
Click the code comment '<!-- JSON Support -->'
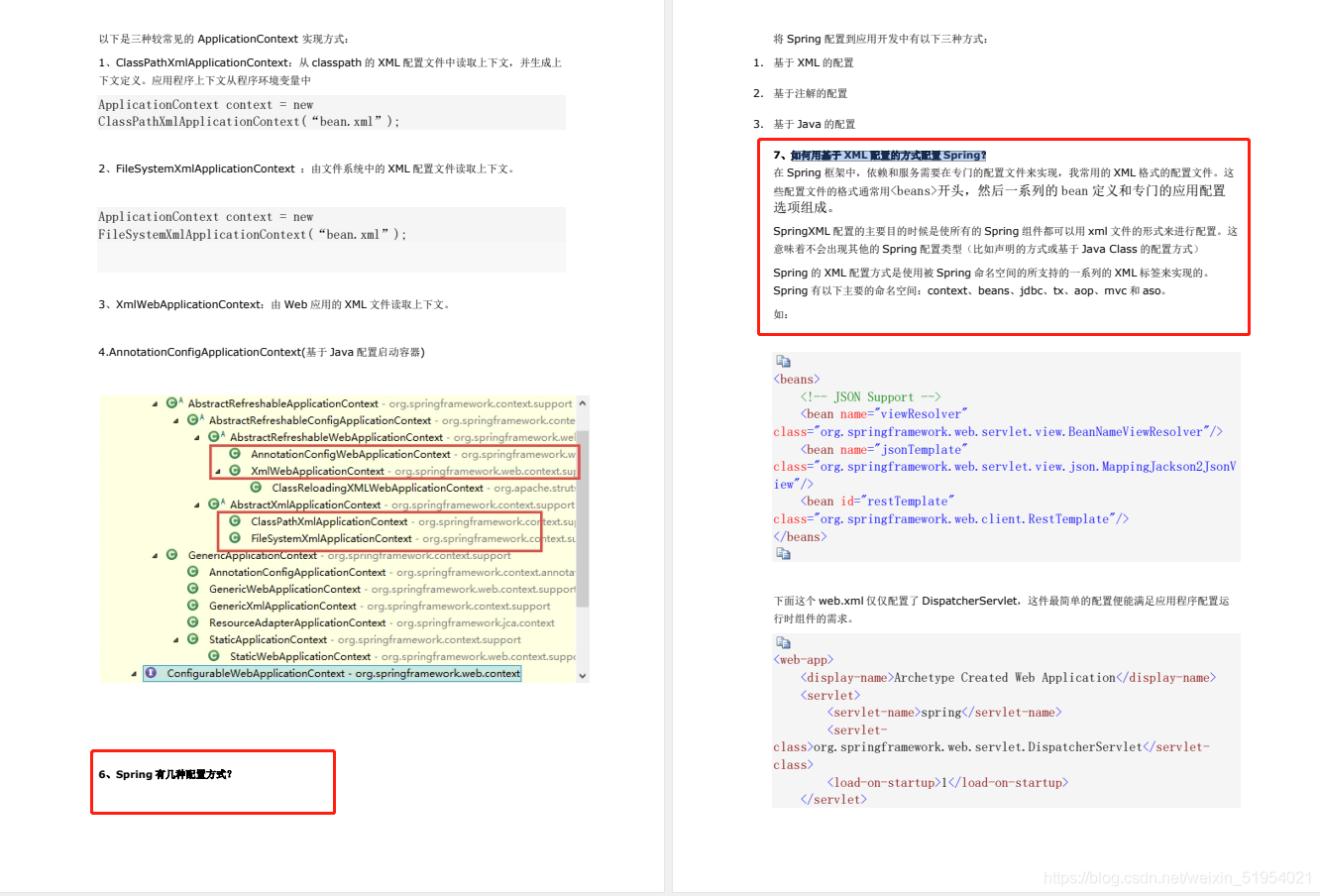point(870,396)
